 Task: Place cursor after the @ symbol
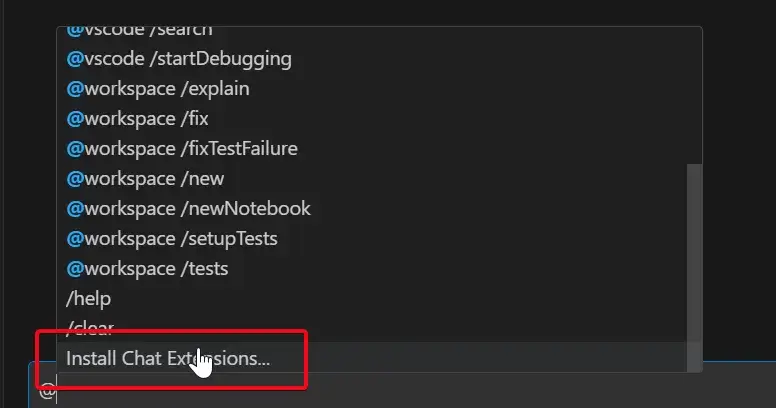tap(56, 390)
